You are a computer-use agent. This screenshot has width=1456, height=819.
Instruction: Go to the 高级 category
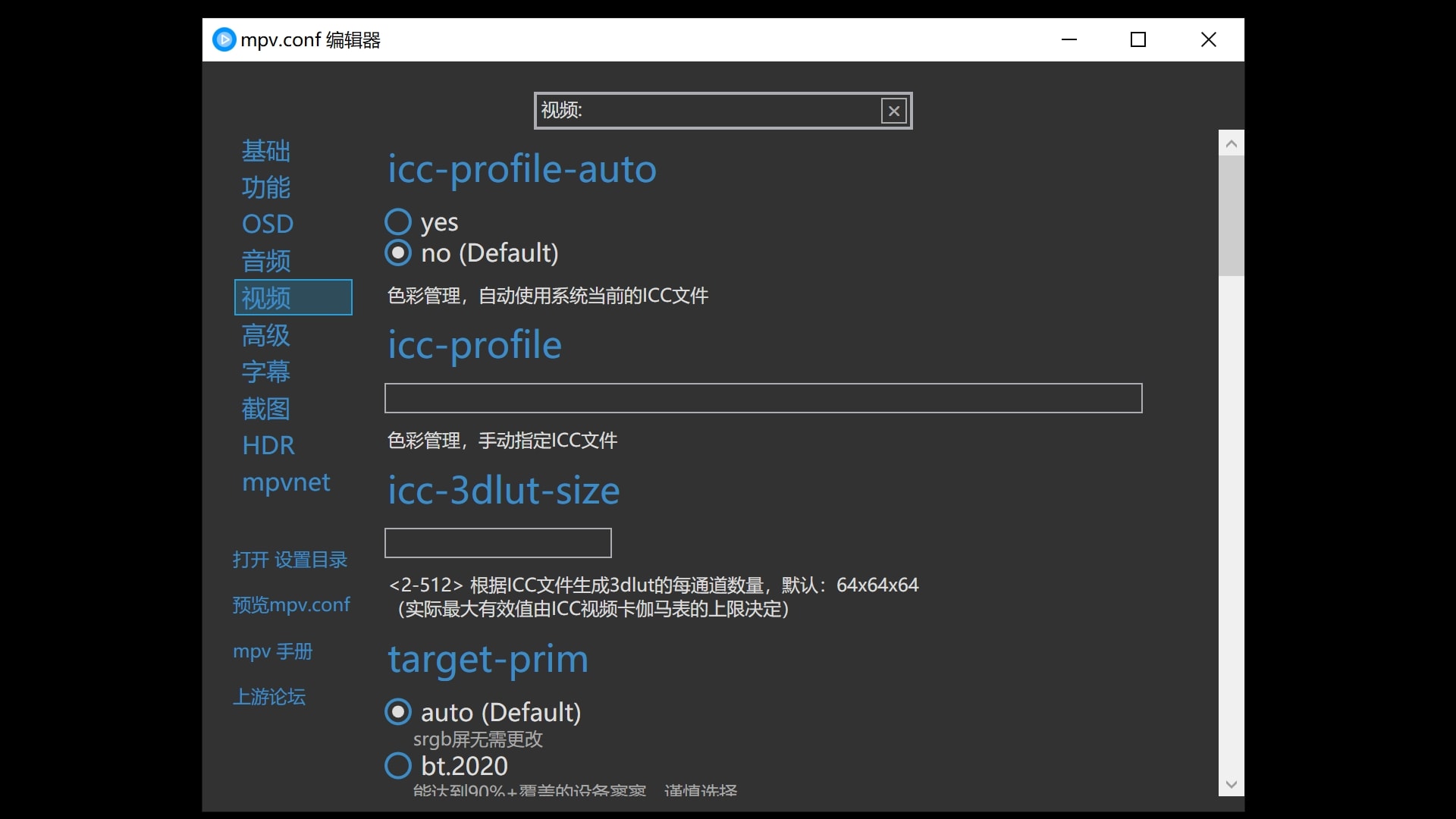[x=266, y=334]
